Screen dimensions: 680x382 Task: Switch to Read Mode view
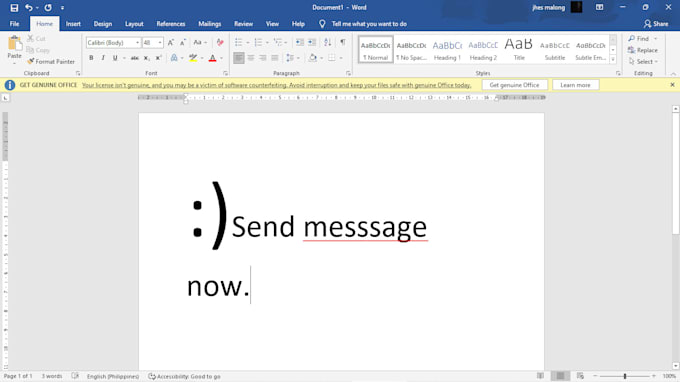[x=540, y=376]
